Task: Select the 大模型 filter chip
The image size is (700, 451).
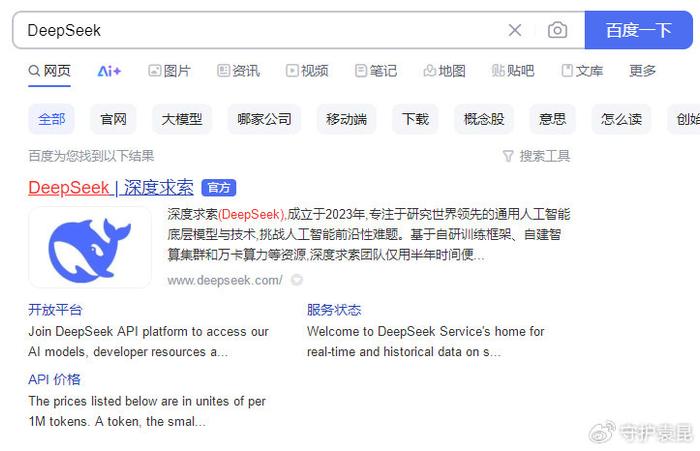Action: pyautogui.click(x=182, y=119)
